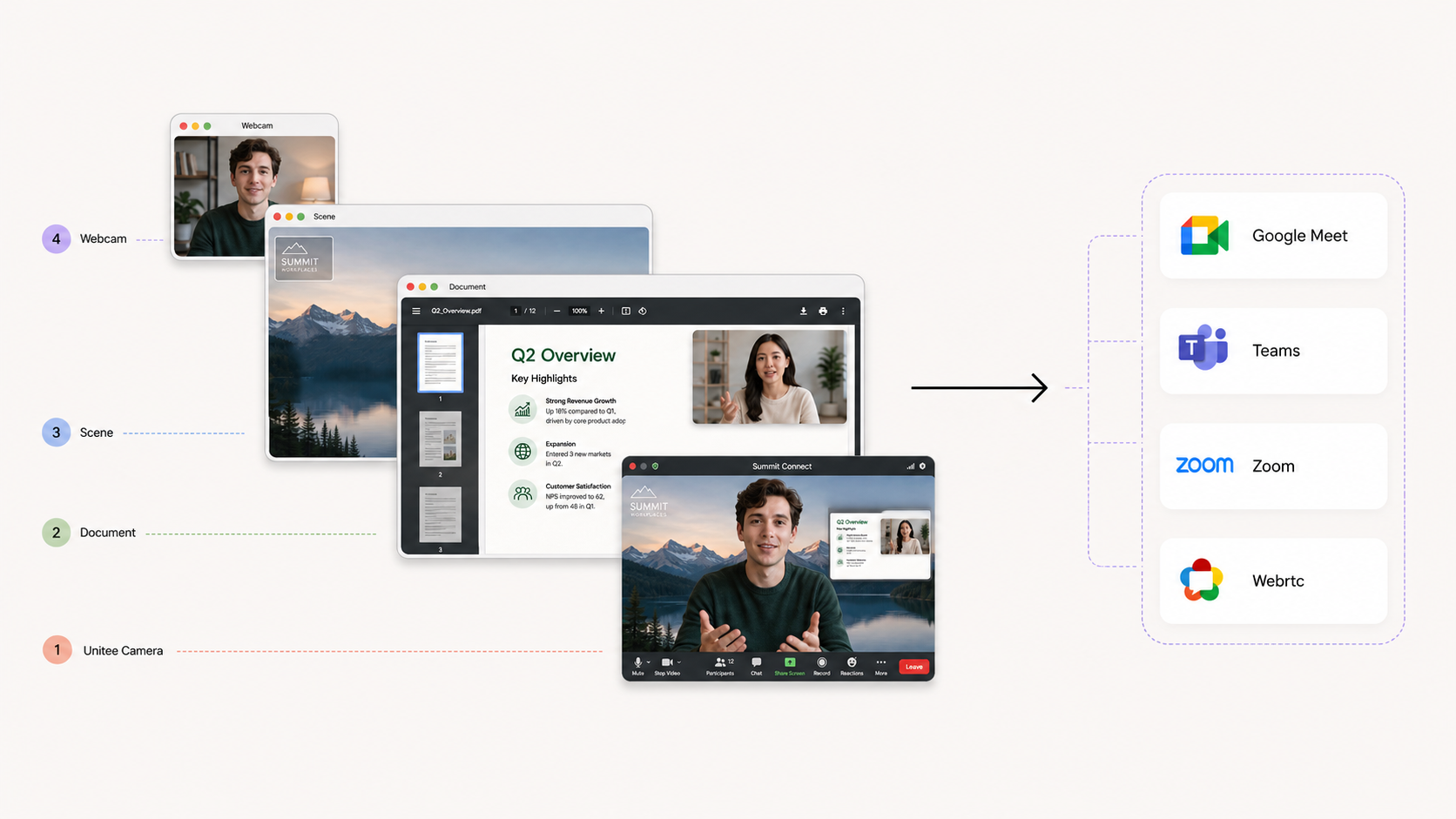Viewport: 1456px width, 819px height.
Task: Check the signal strength icon in Summit Connect
Action: [910, 467]
